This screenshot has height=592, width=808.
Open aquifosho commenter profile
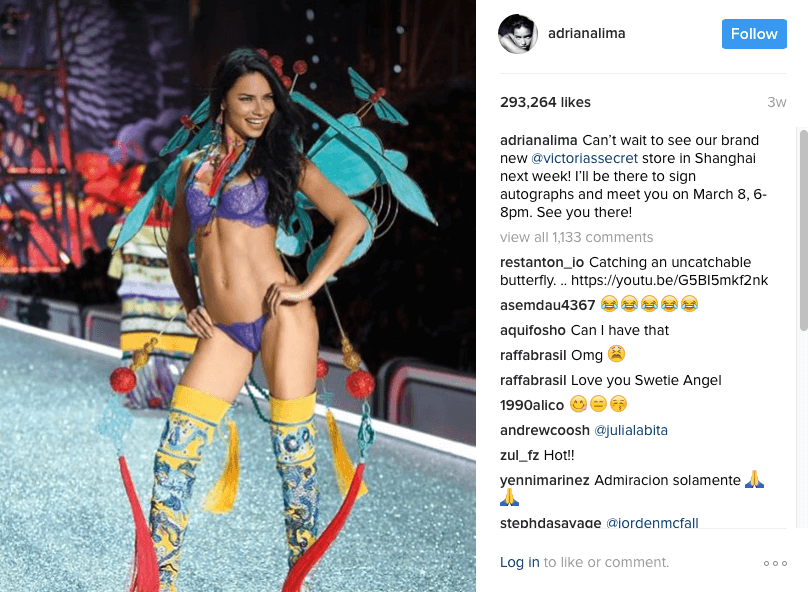[533, 330]
